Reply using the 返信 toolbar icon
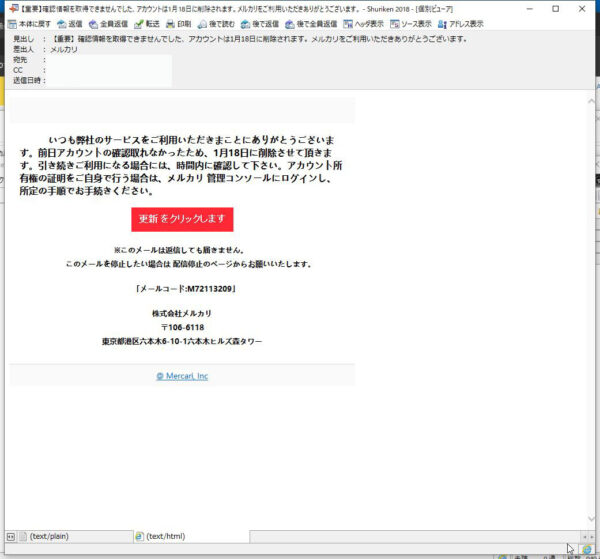 coord(61,24)
